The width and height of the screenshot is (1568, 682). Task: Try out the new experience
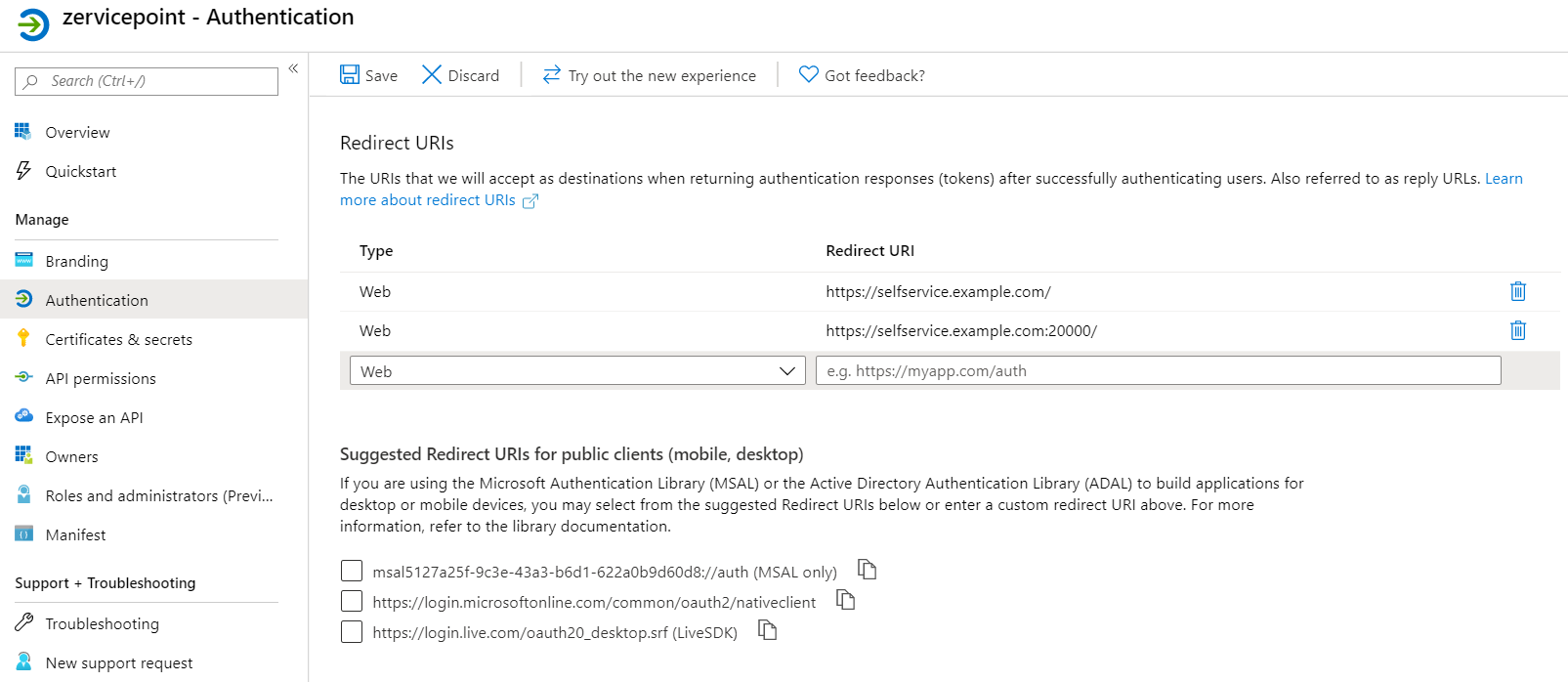coord(650,75)
